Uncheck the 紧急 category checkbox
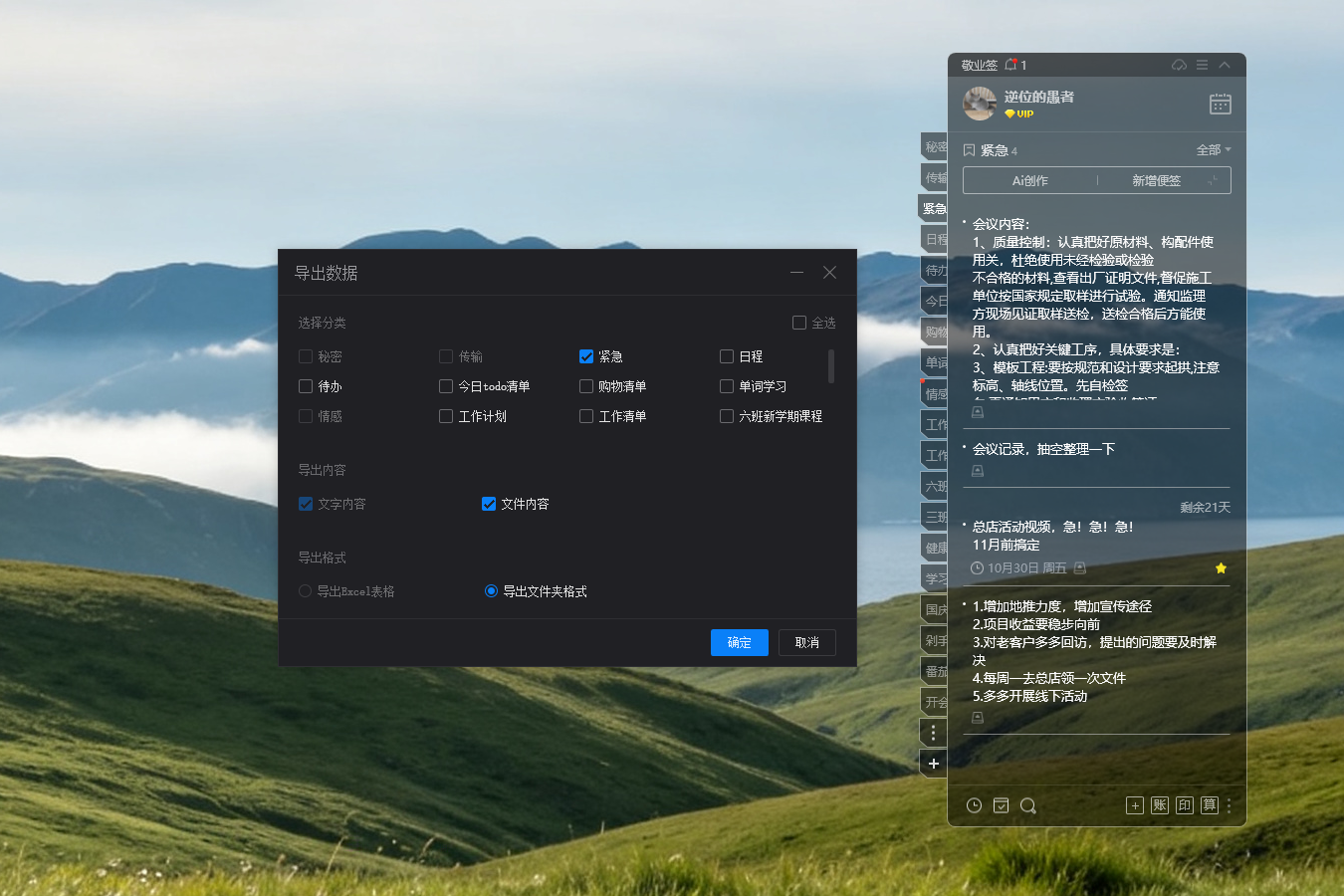 click(x=586, y=356)
